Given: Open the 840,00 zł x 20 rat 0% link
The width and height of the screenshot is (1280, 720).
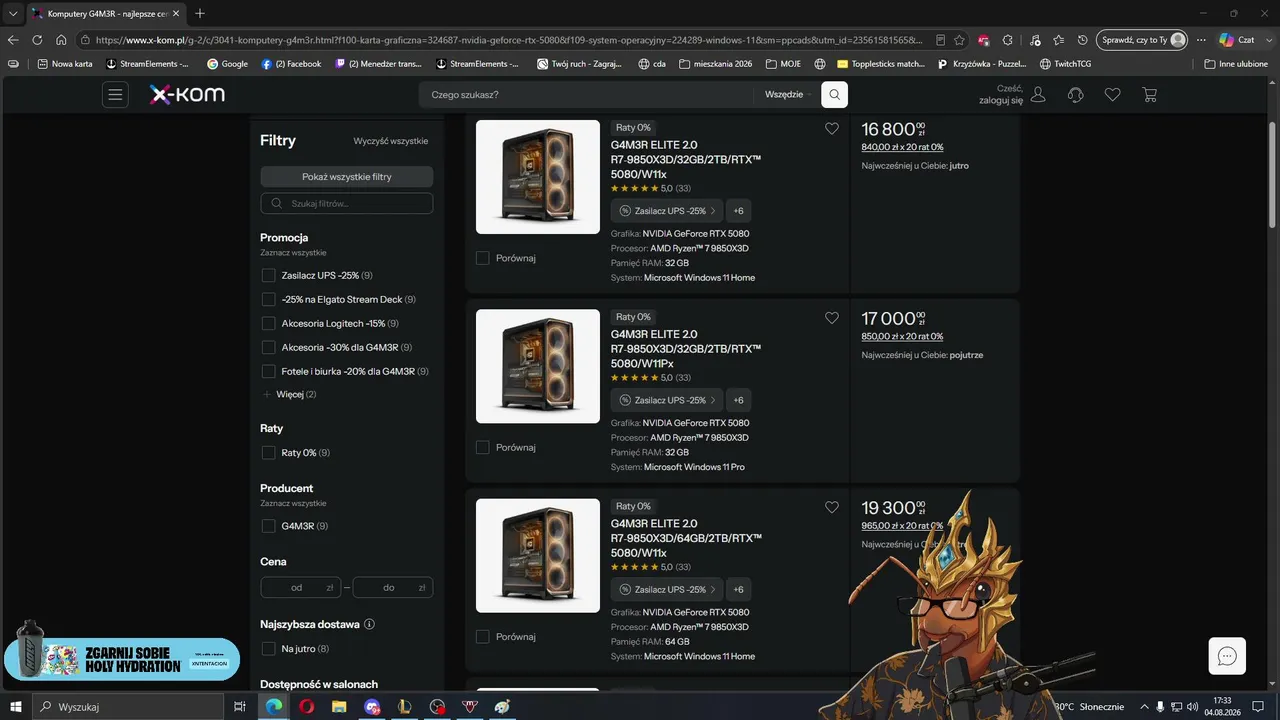Looking at the screenshot, I should (902, 147).
